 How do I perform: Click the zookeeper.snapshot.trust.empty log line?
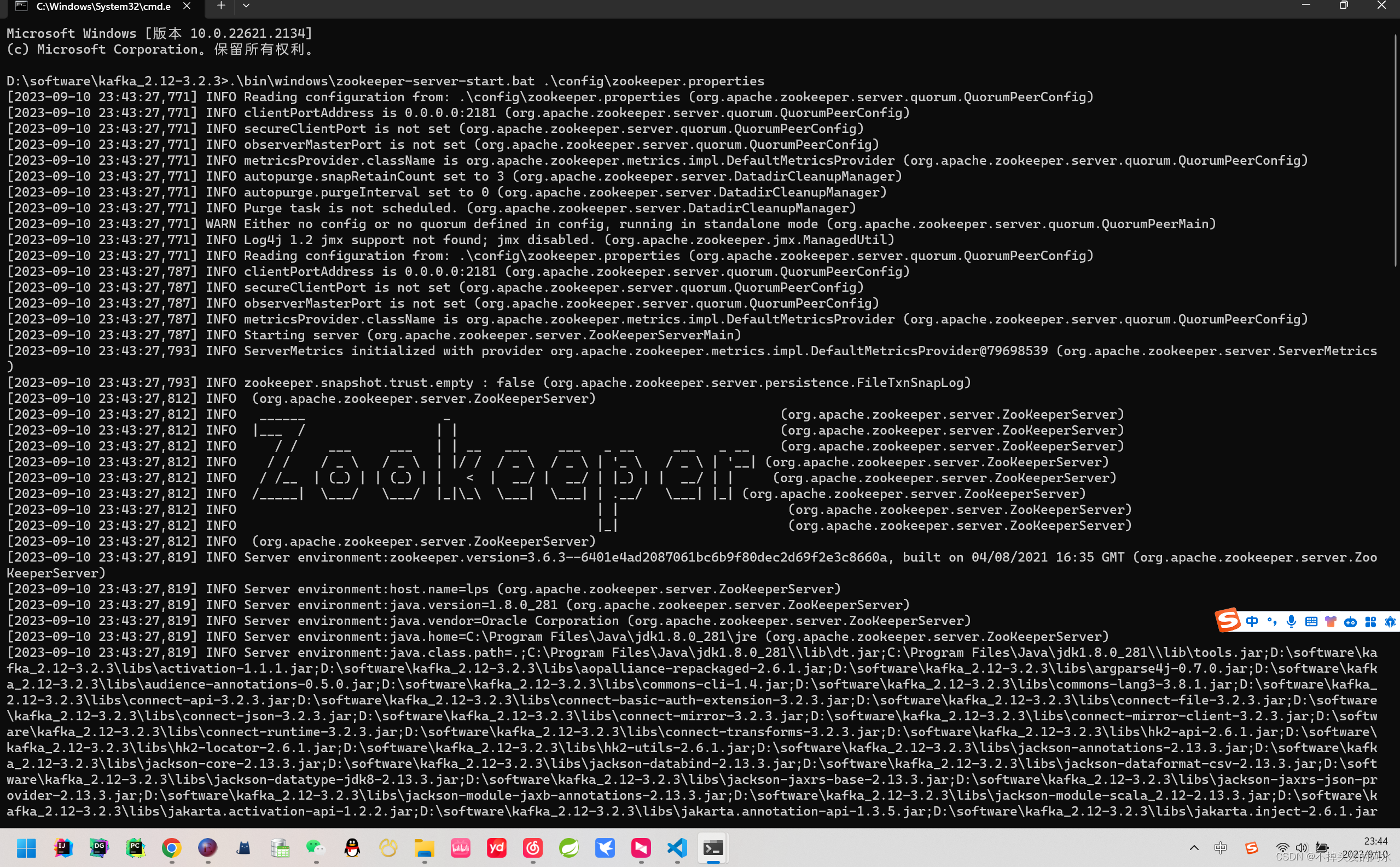pos(489,383)
